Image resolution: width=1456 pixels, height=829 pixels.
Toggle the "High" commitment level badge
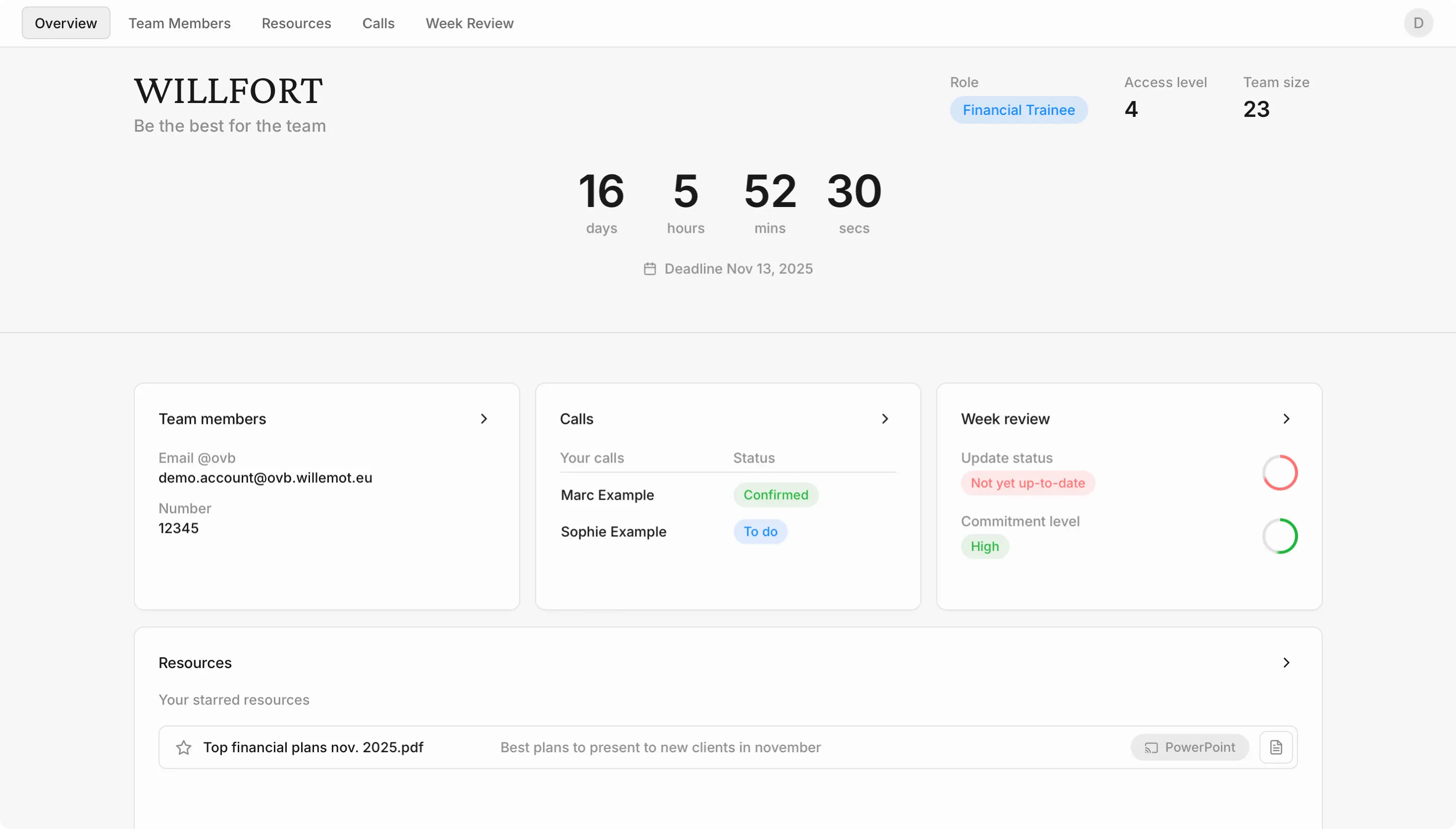[984, 546]
